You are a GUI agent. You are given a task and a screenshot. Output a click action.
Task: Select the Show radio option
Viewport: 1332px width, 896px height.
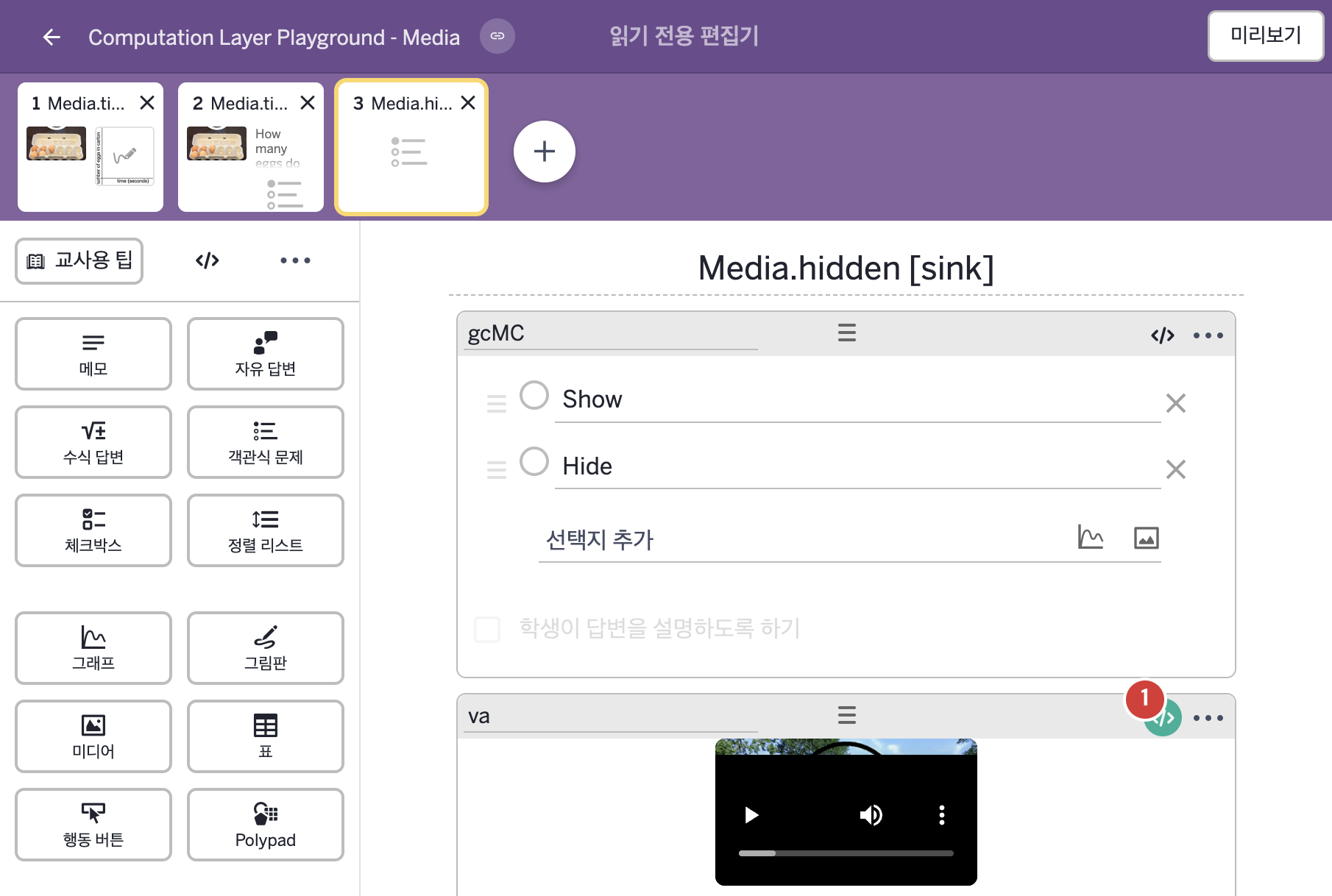534,395
